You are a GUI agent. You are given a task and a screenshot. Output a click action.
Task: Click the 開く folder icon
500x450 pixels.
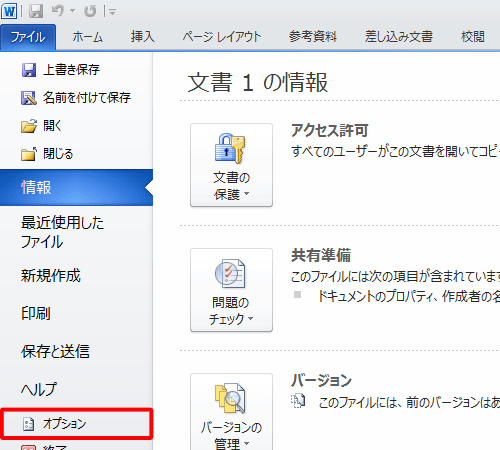(29, 126)
